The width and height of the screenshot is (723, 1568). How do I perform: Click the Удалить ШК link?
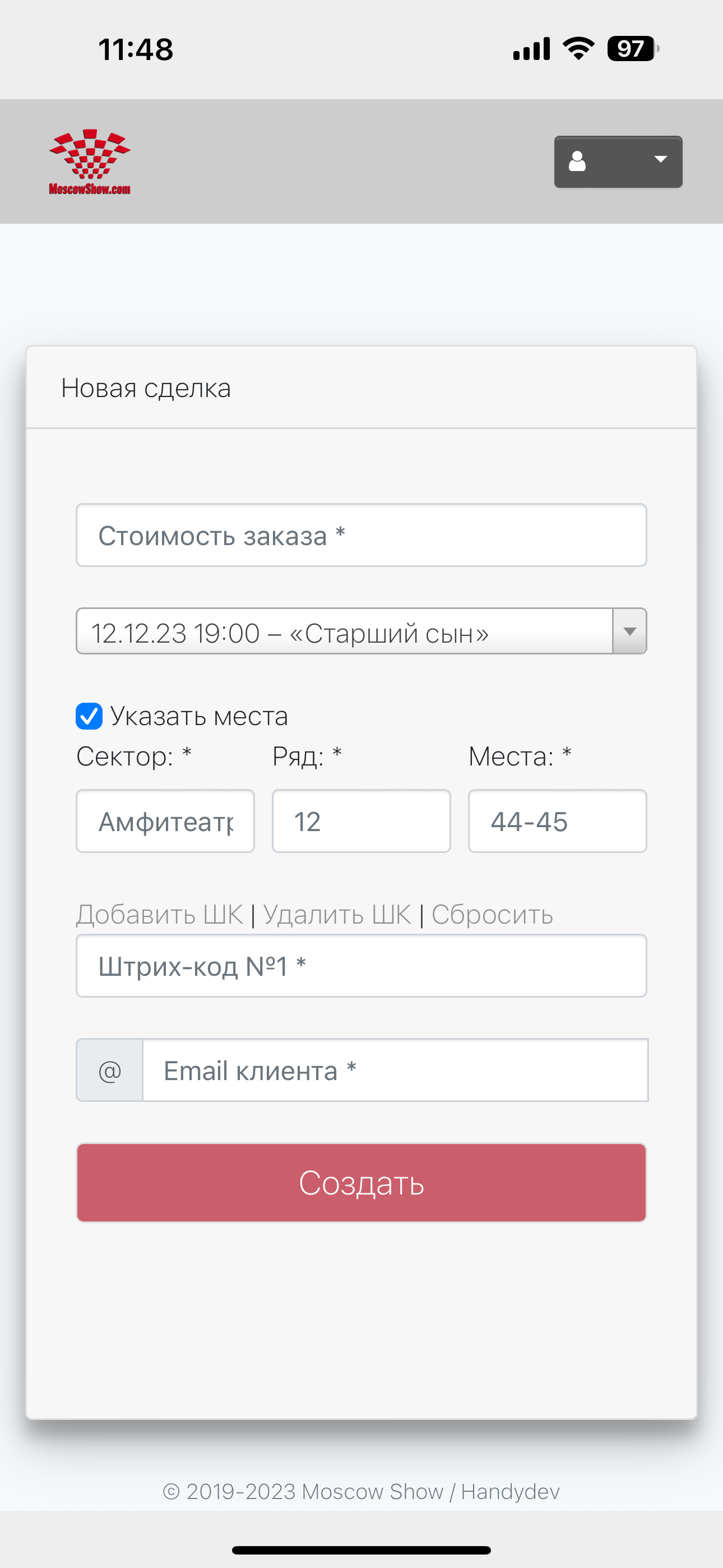point(337,914)
